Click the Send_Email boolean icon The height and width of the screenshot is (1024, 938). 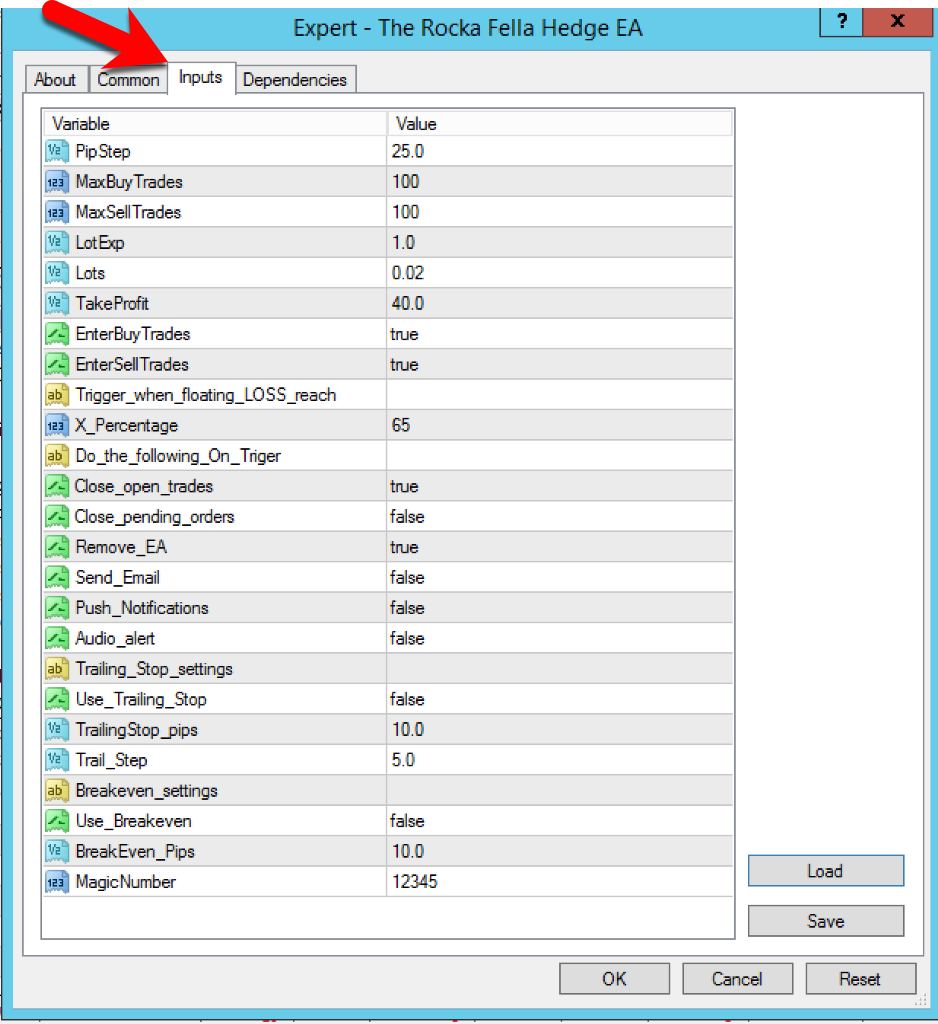pos(57,577)
